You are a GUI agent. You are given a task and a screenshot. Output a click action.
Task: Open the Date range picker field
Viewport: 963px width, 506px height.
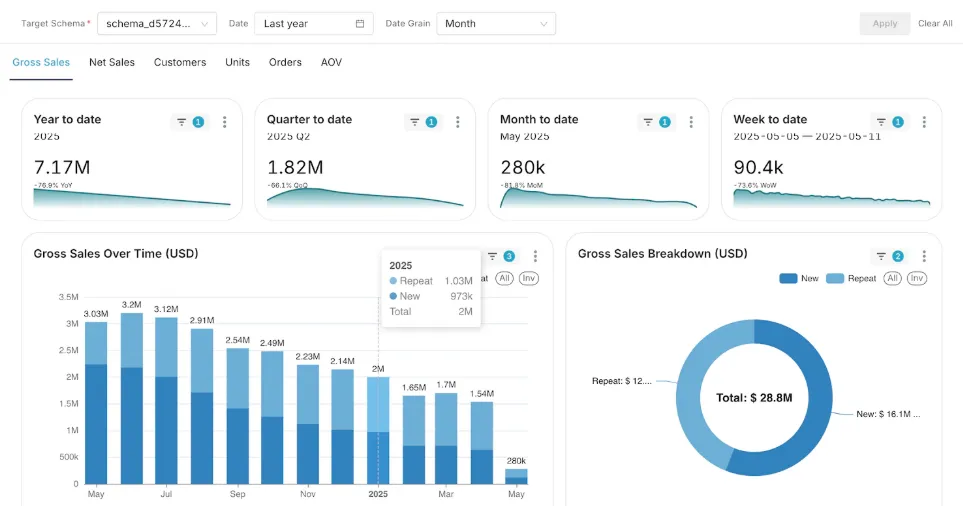click(313, 23)
